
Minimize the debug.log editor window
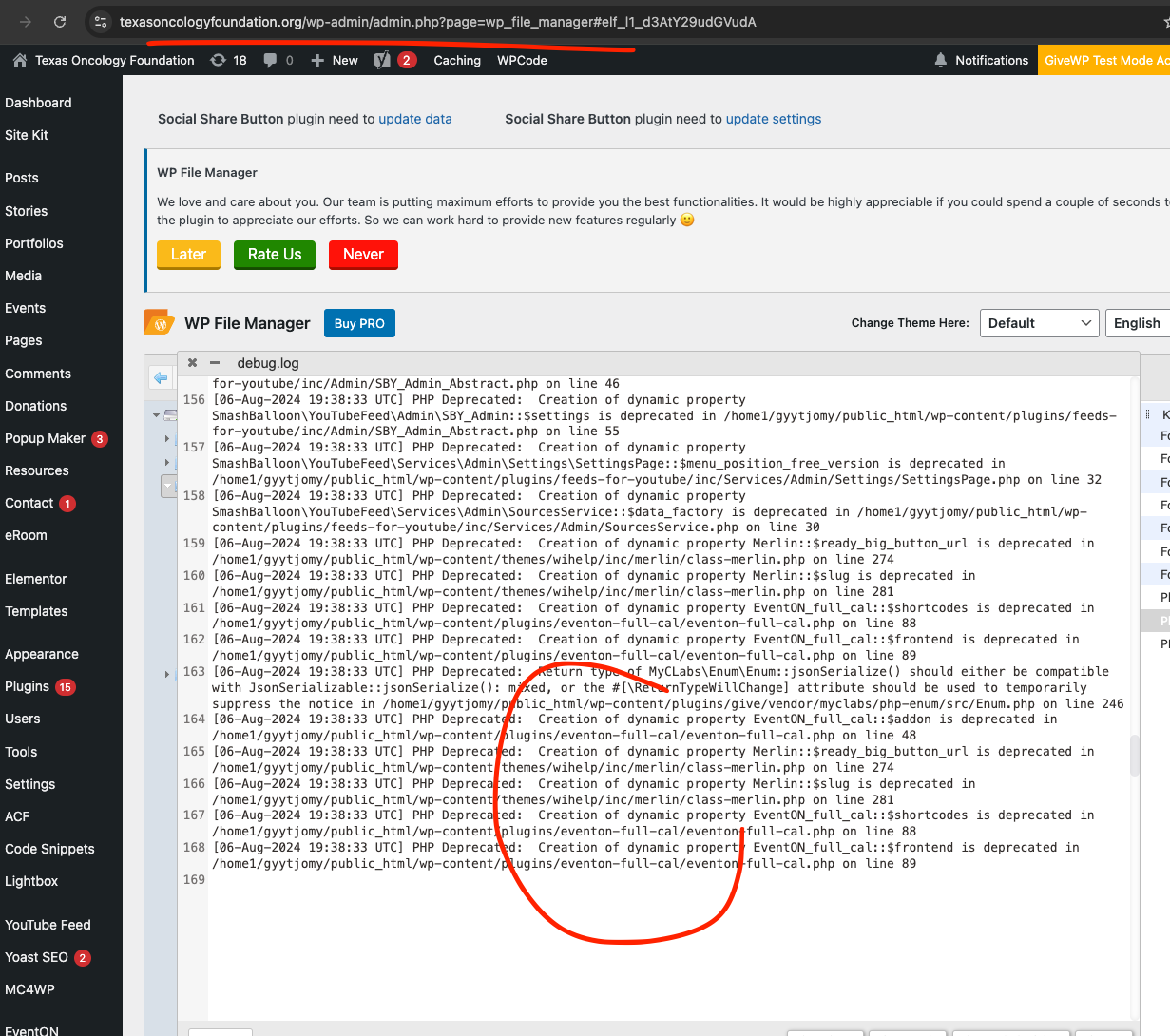(x=215, y=363)
